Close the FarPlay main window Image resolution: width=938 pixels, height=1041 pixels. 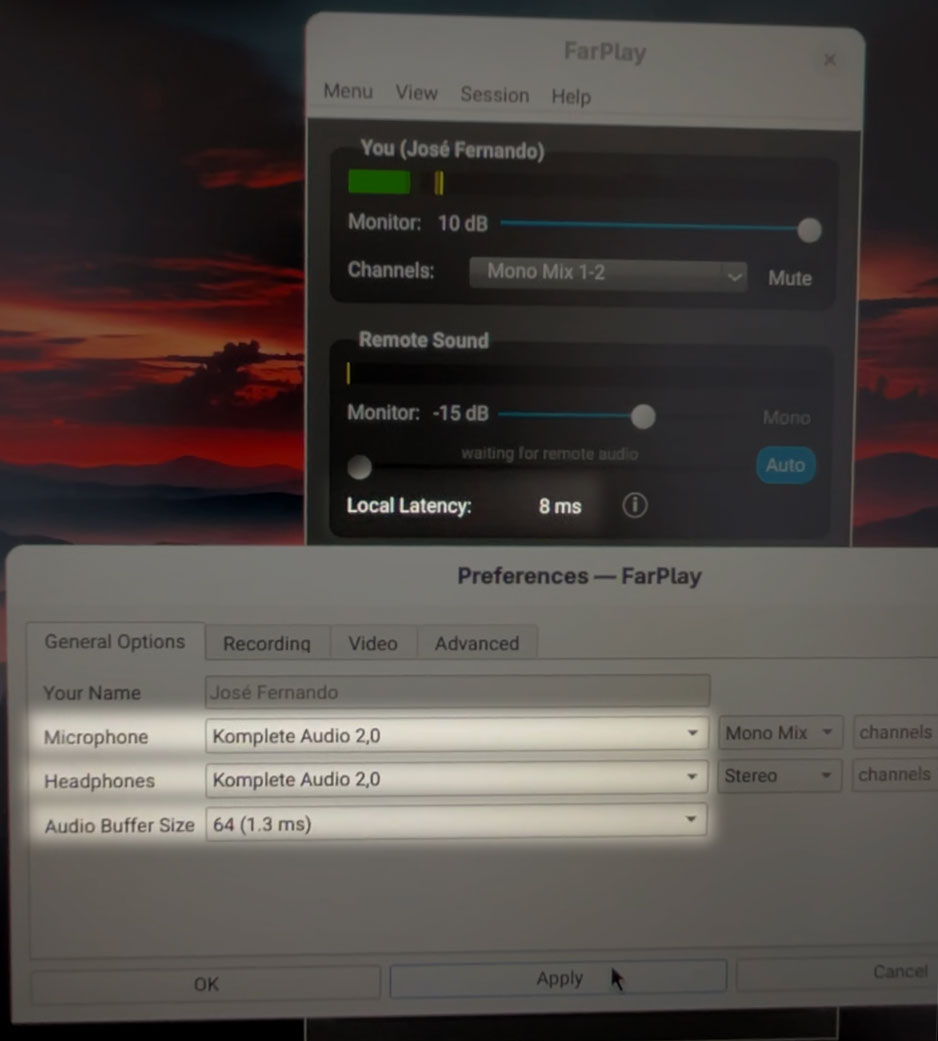(829, 60)
